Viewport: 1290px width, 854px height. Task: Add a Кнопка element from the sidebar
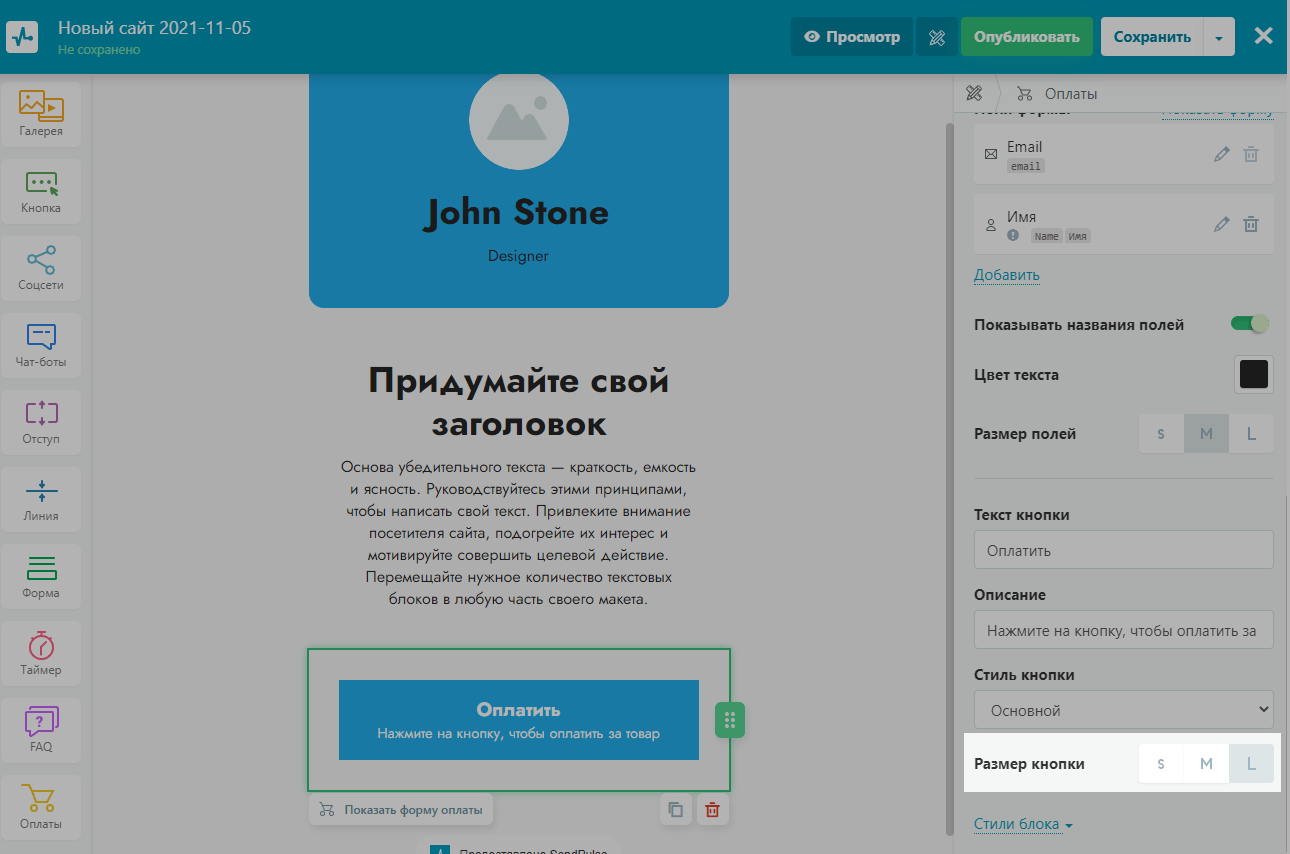(41, 190)
